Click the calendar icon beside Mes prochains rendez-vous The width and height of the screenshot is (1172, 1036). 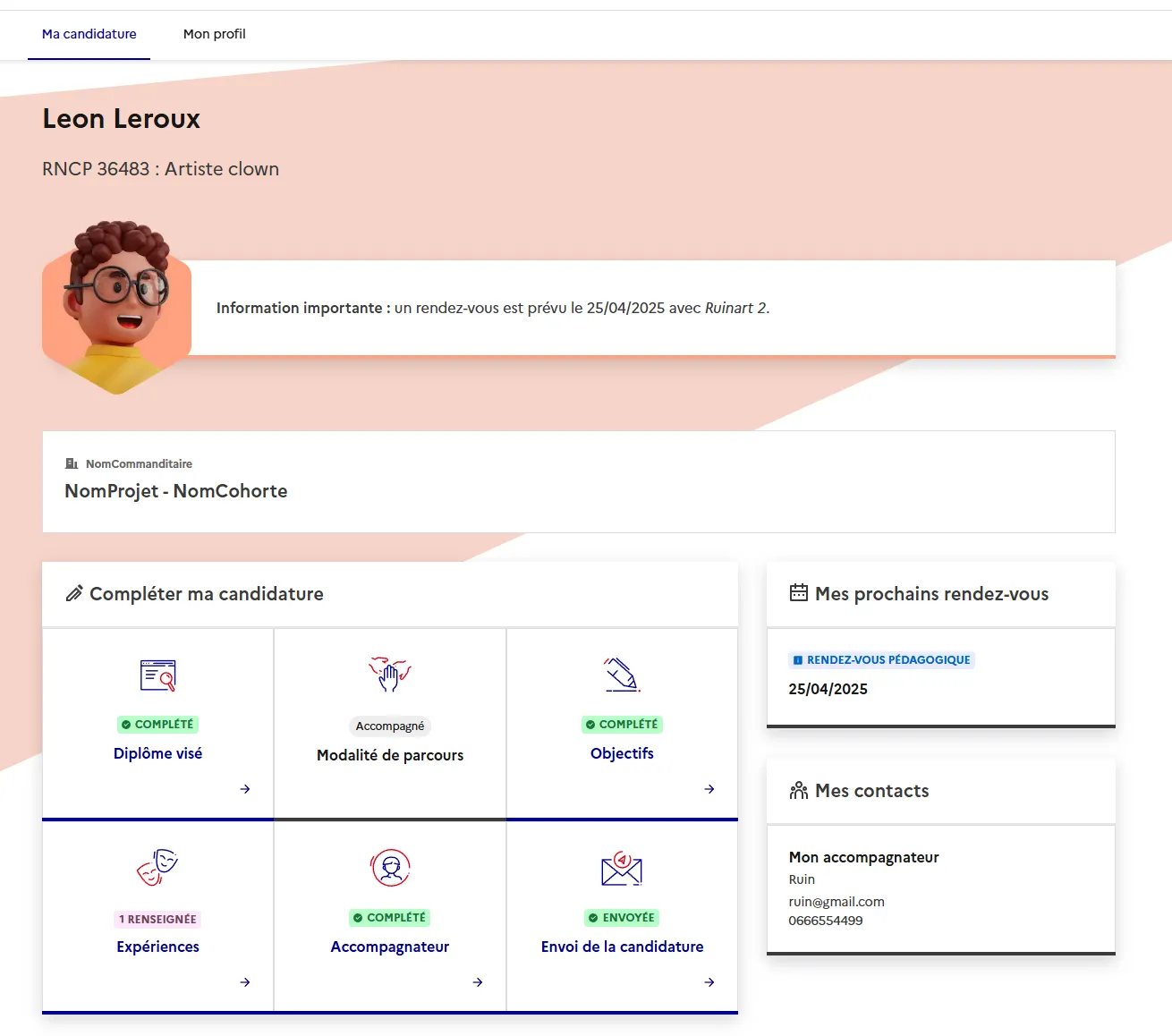coord(798,591)
